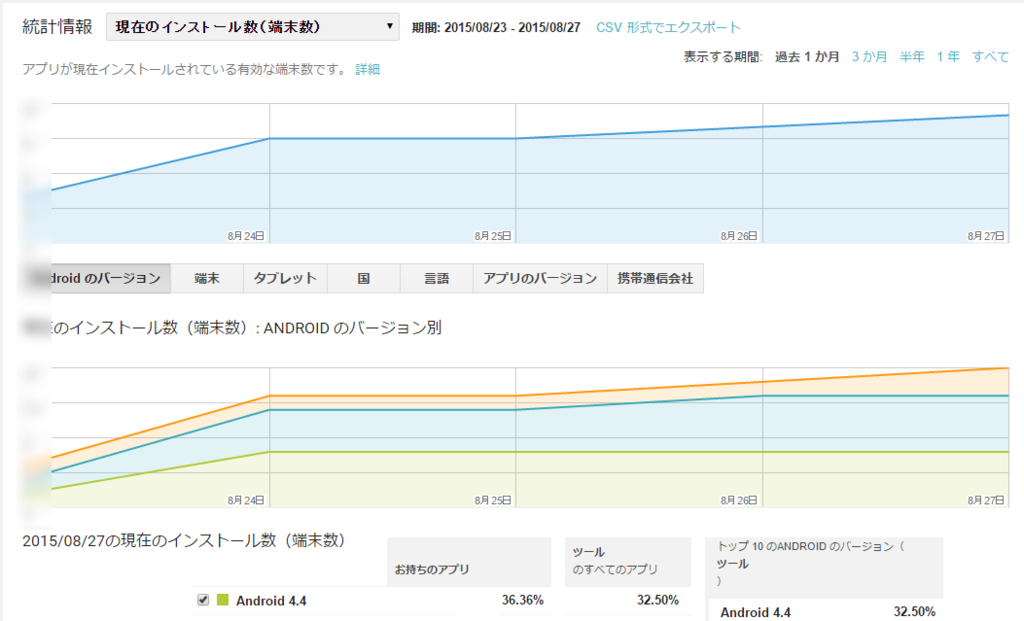The height and width of the screenshot is (621, 1024).
Task: Switch to the 言語 tab
Action: 437,277
